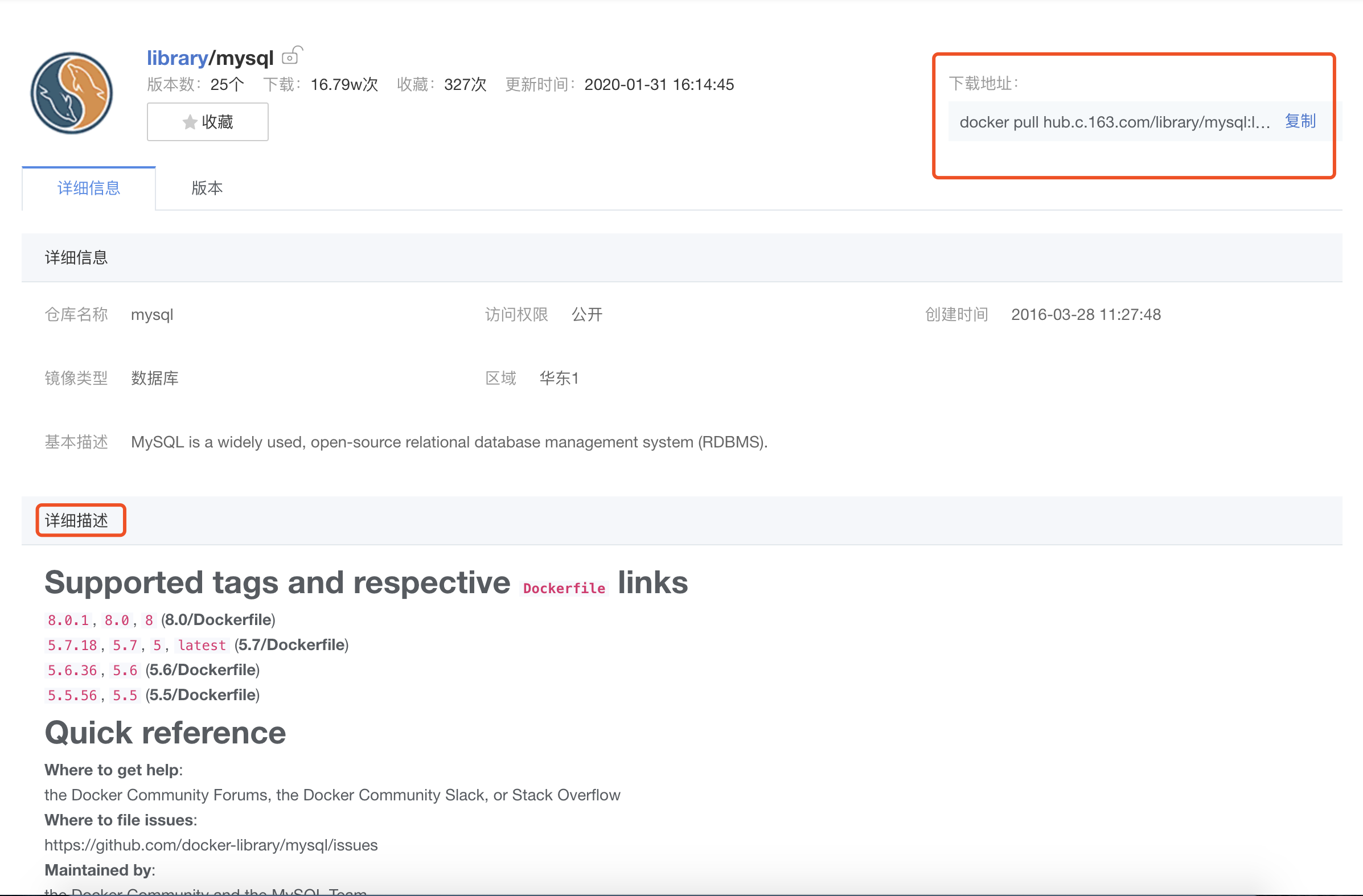Click the unlock icon beside library/mysql
The height and width of the screenshot is (896, 1363).
click(292, 56)
